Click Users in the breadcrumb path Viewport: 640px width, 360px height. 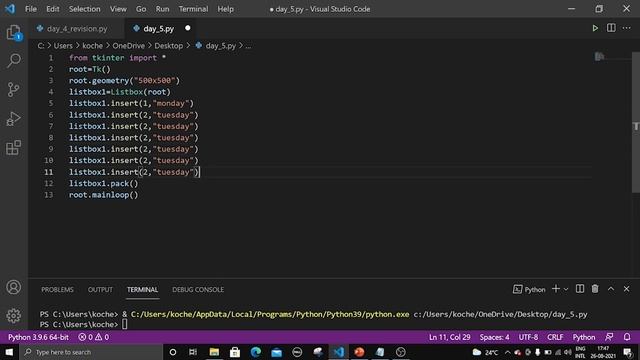coord(63,46)
